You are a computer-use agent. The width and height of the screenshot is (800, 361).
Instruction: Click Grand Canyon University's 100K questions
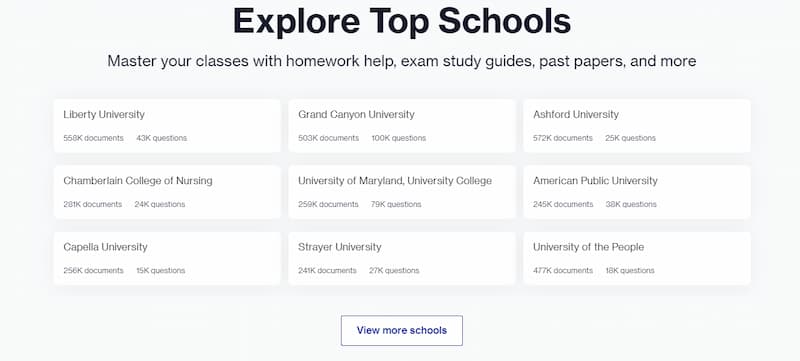[398, 138]
